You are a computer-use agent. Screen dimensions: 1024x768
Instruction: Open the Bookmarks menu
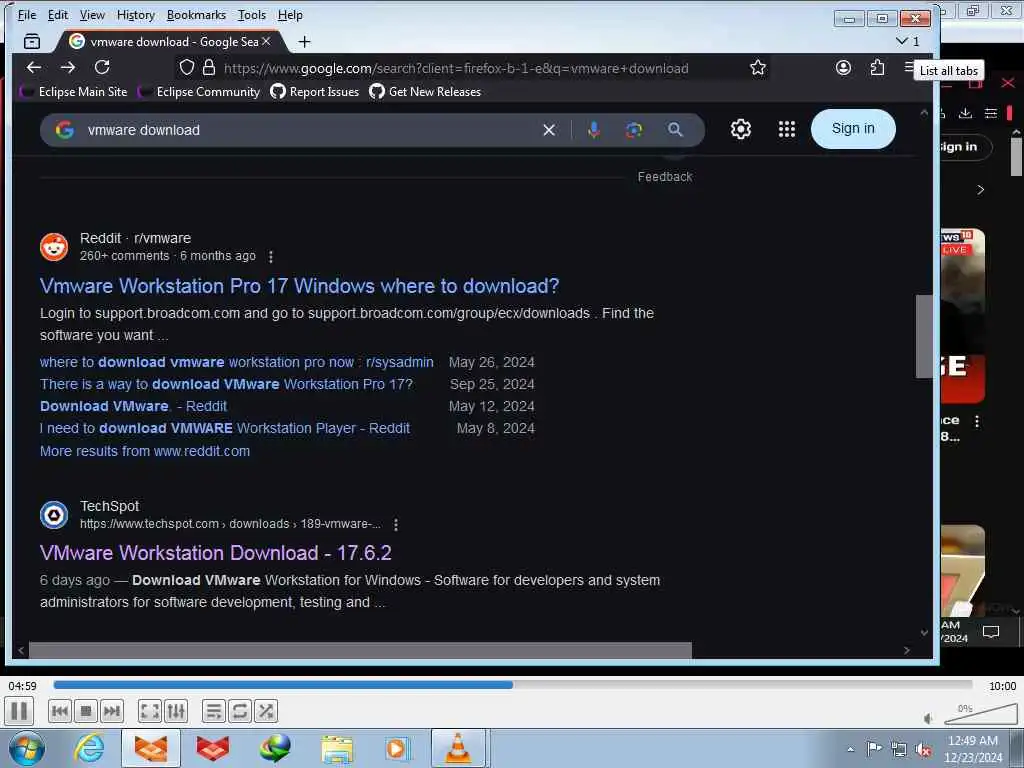(x=196, y=14)
